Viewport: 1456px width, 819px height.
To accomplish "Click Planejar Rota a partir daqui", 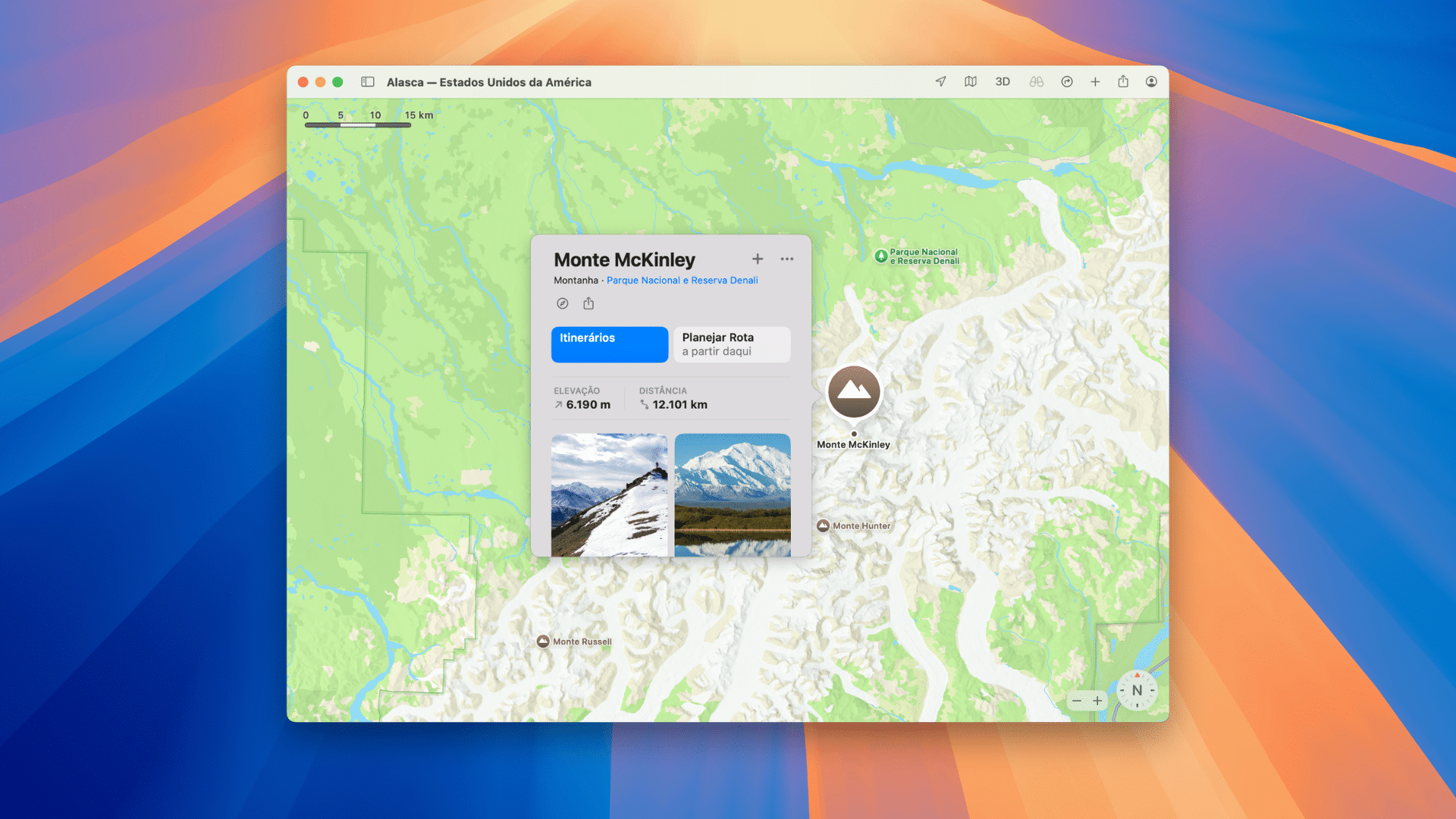I will (x=732, y=344).
